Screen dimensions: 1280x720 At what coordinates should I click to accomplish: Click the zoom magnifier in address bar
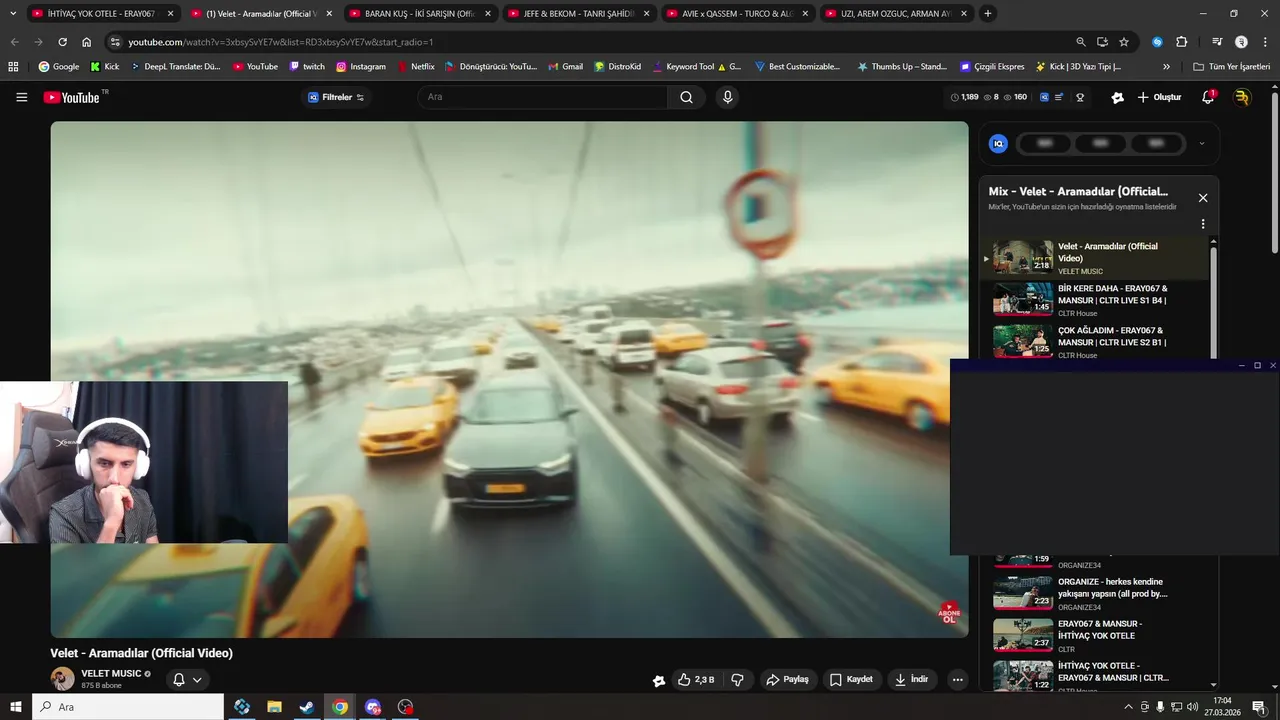pos(1081,42)
